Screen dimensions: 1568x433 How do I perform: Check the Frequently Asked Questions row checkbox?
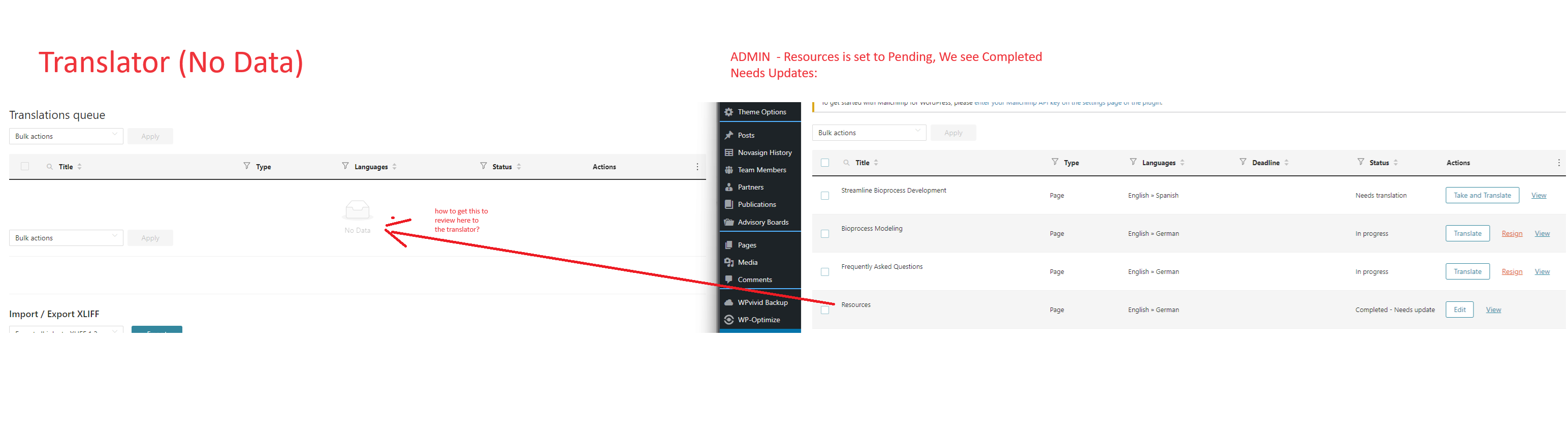point(825,271)
